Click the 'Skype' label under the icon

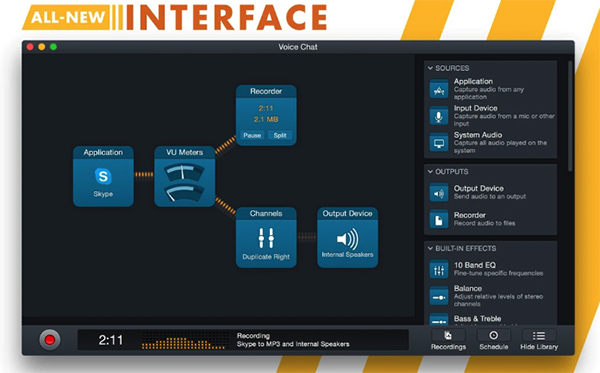click(x=103, y=194)
